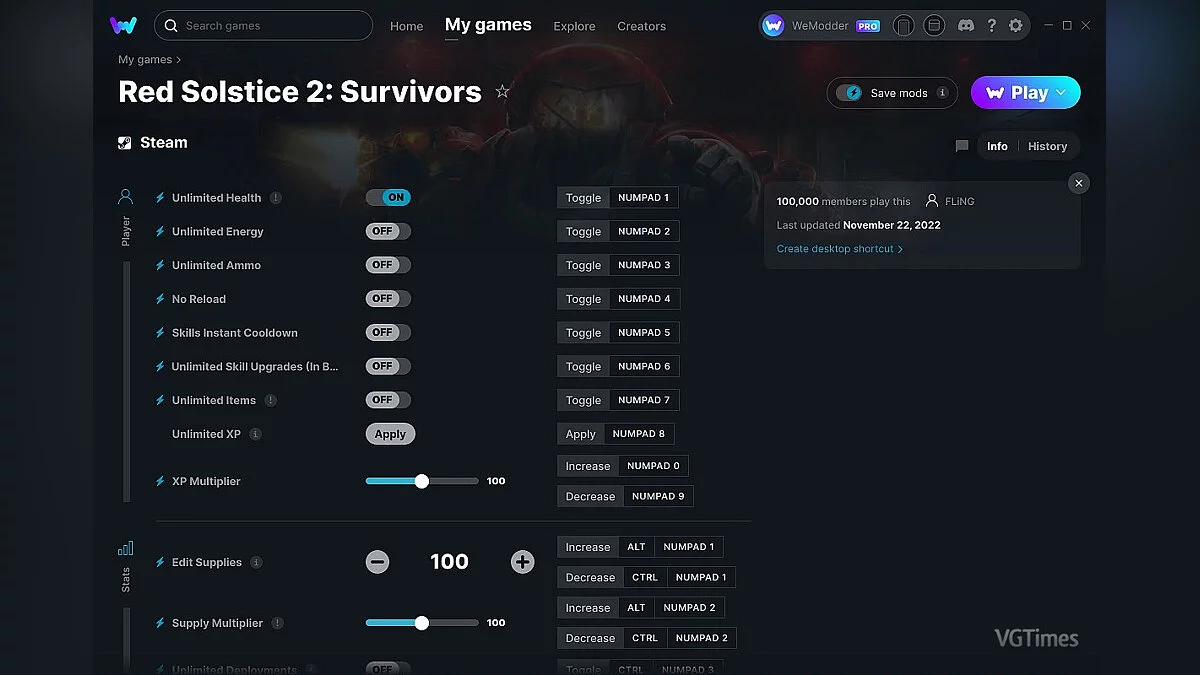Click the WeMod logo icon
Viewport: 1200px width, 675px height.
click(123, 25)
